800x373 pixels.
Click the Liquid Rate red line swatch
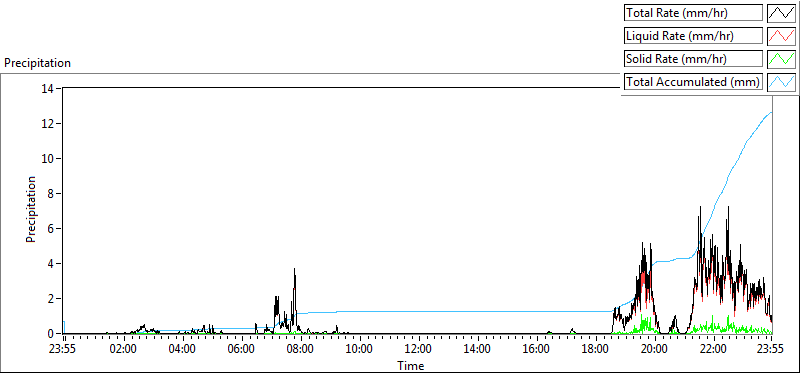click(x=782, y=36)
